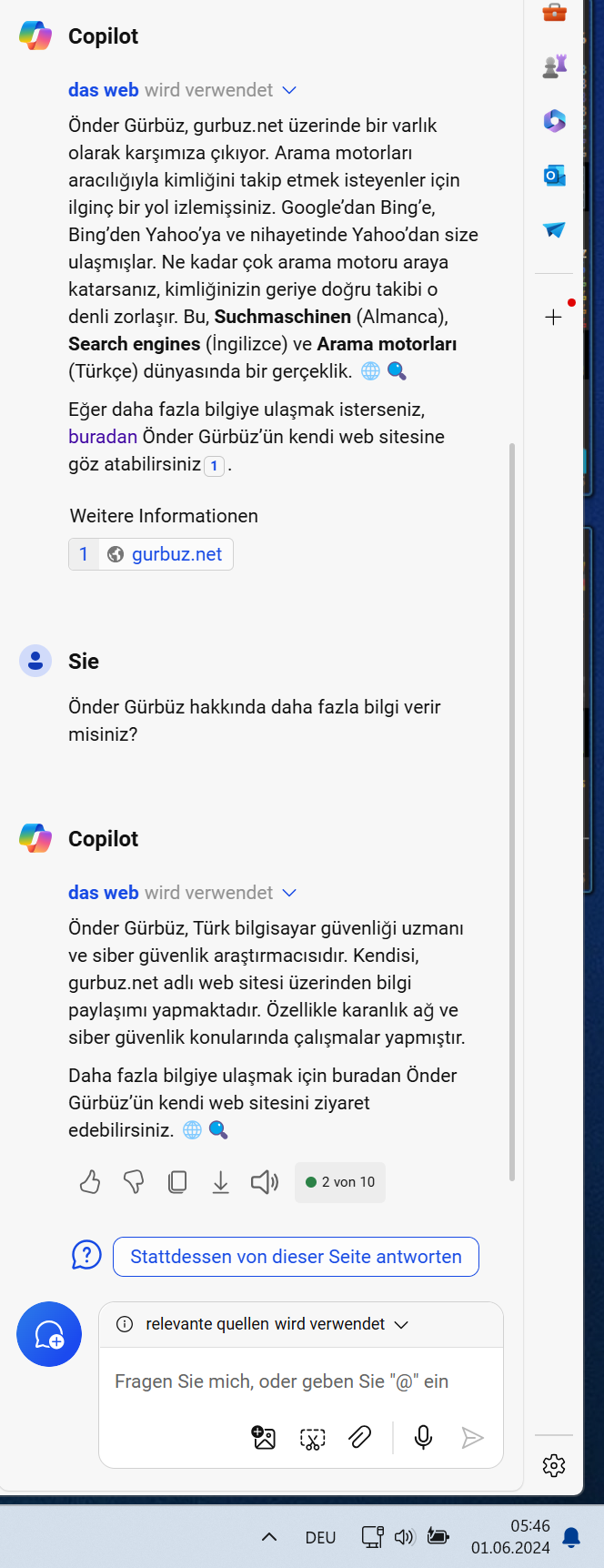
Task: Click the 'Weitere Informationen' heading
Action: (164, 516)
